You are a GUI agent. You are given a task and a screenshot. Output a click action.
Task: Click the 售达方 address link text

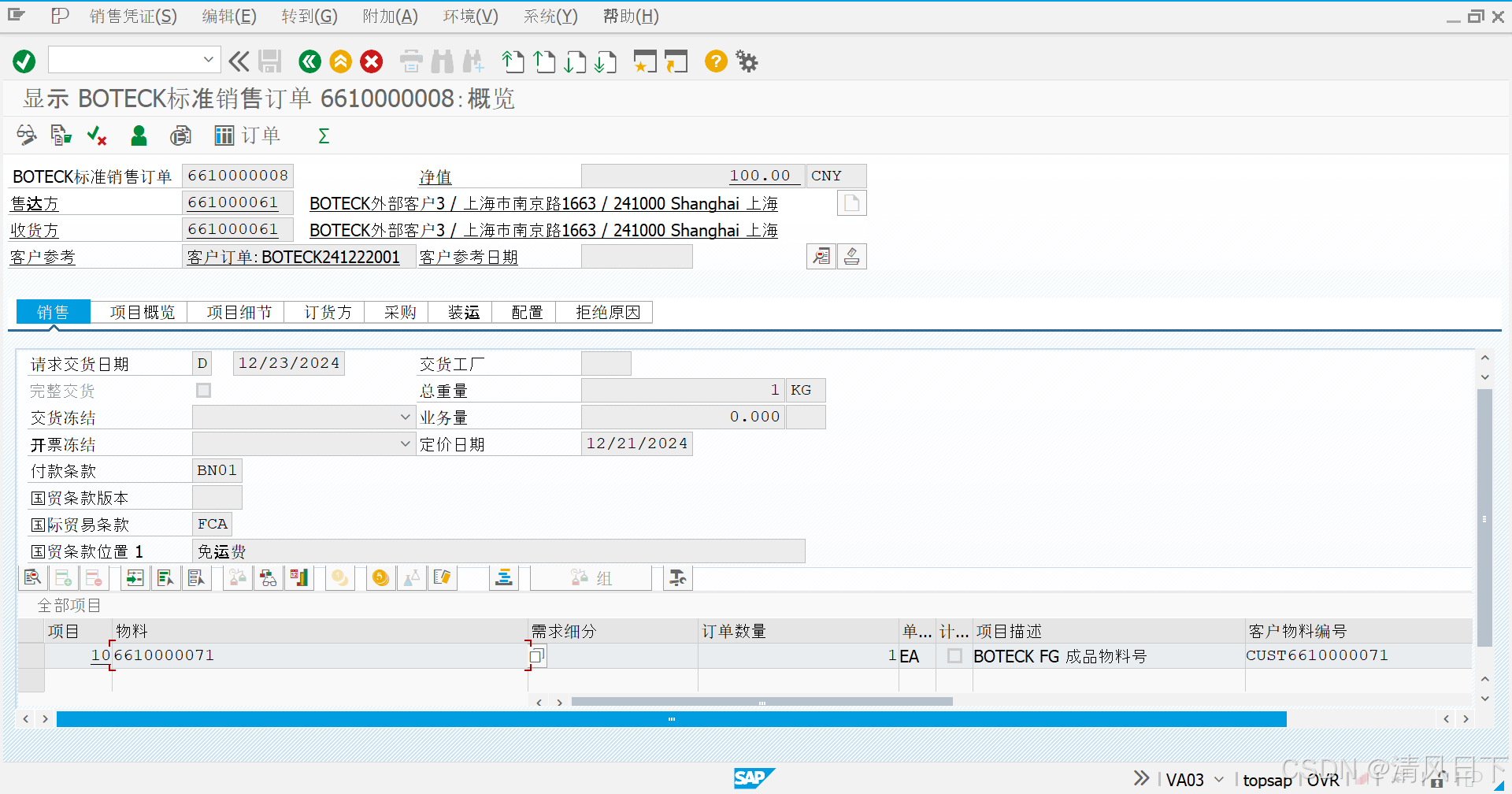point(543,203)
